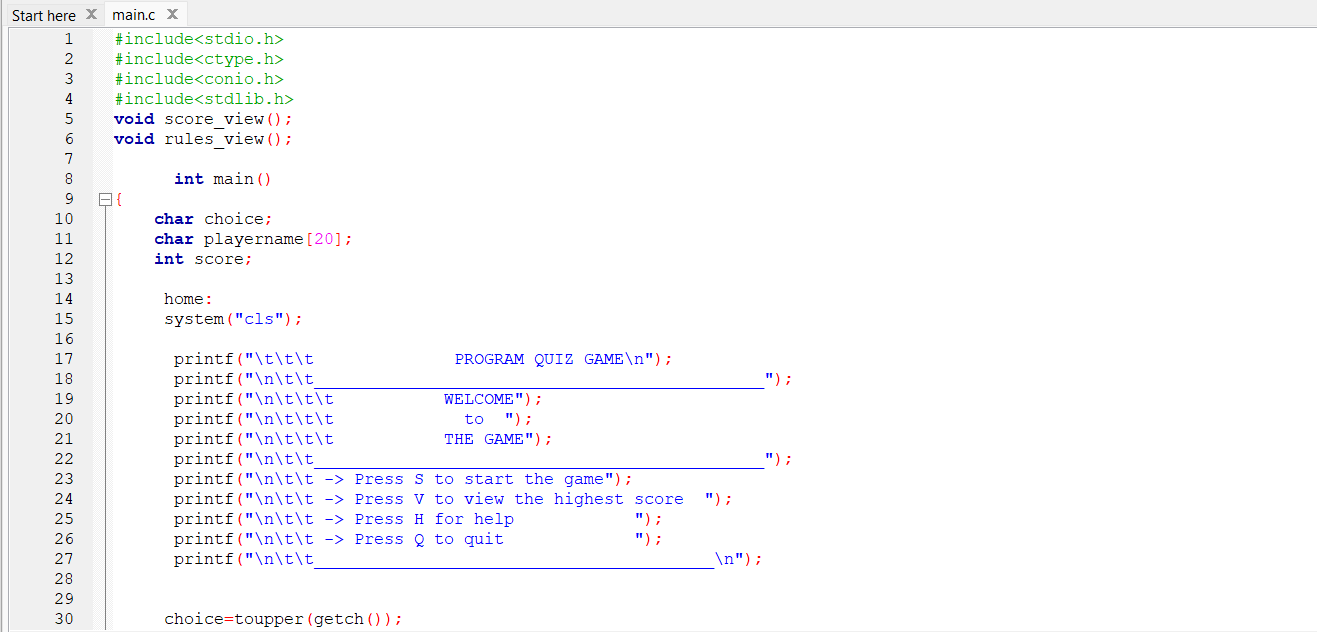Close the Start here tab
Image resolution: width=1317 pixels, height=632 pixels.
point(91,15)
